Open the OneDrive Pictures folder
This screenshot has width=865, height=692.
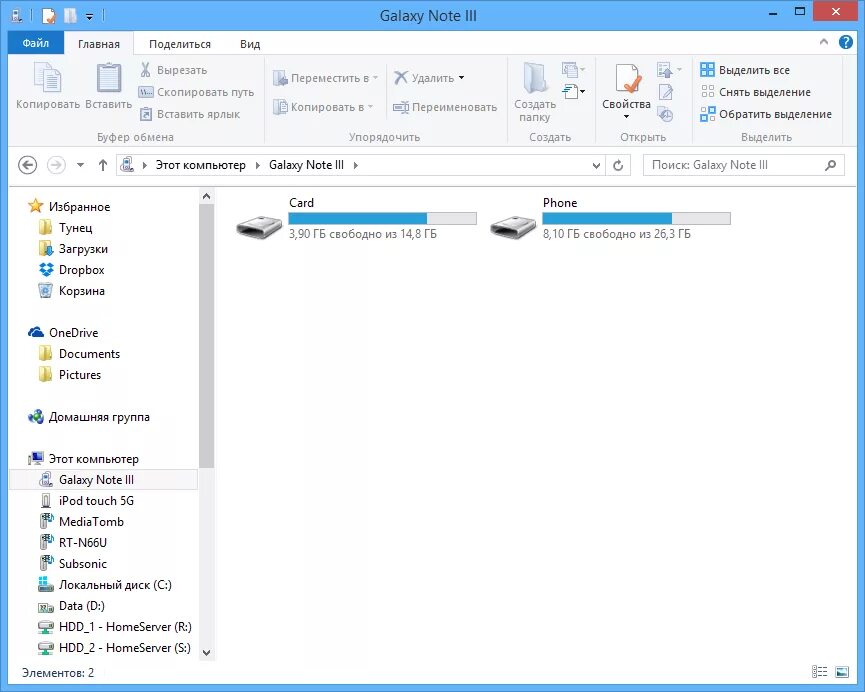[x=79, y=375]
